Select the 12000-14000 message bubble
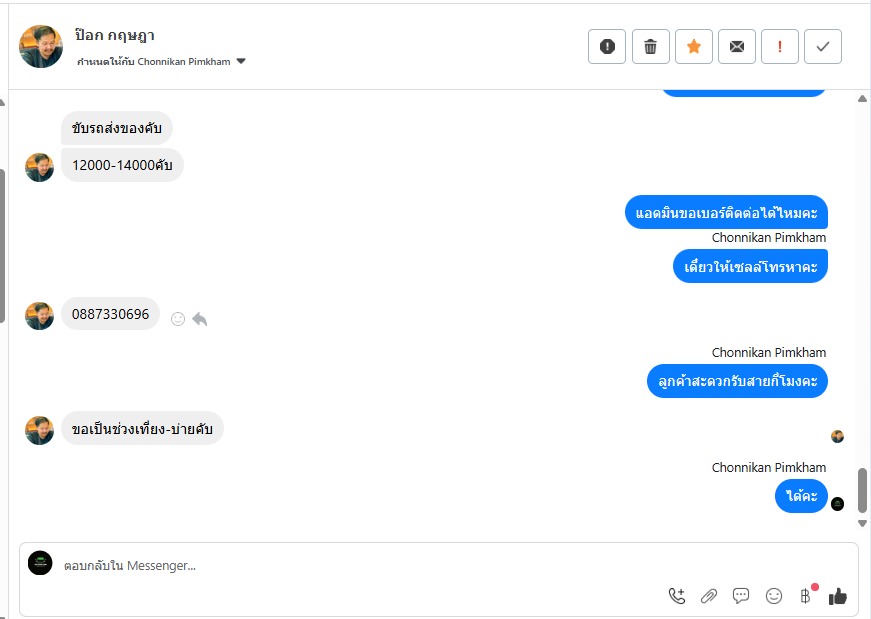Screen dimensions: 871x619 [122, 165]
